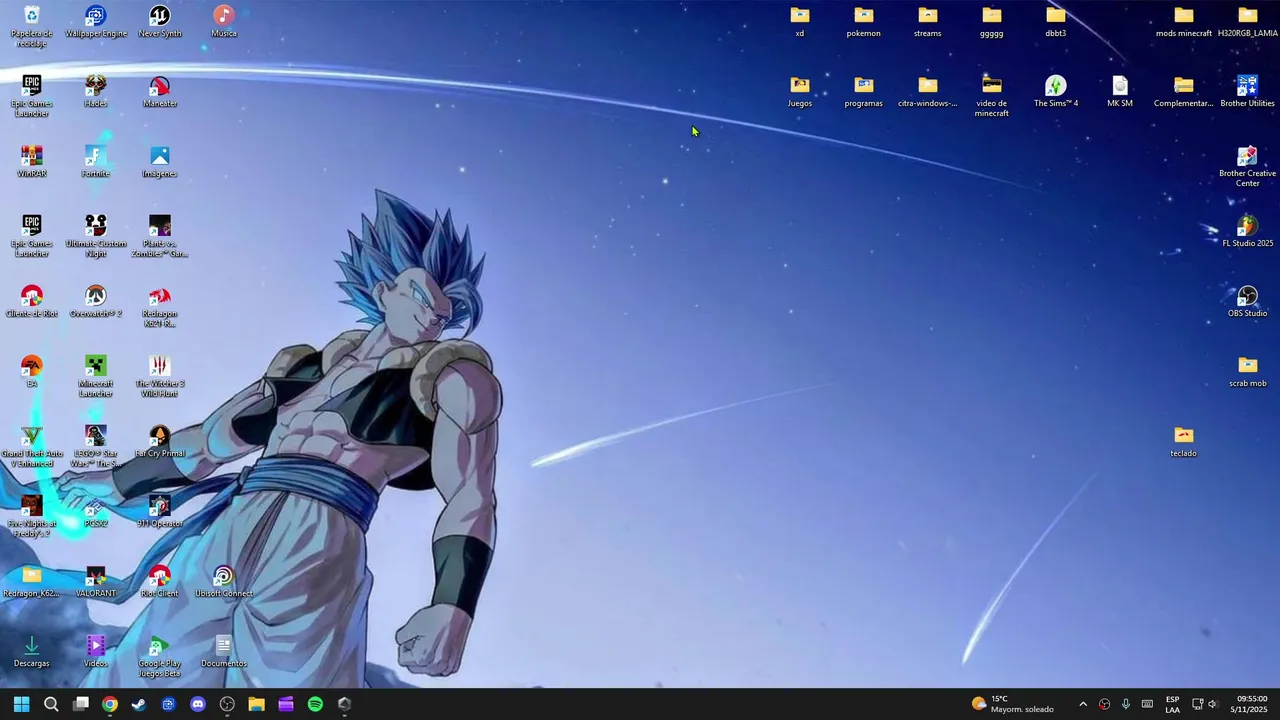Select the dbbt3 folder

click(x=1056, y=22)
